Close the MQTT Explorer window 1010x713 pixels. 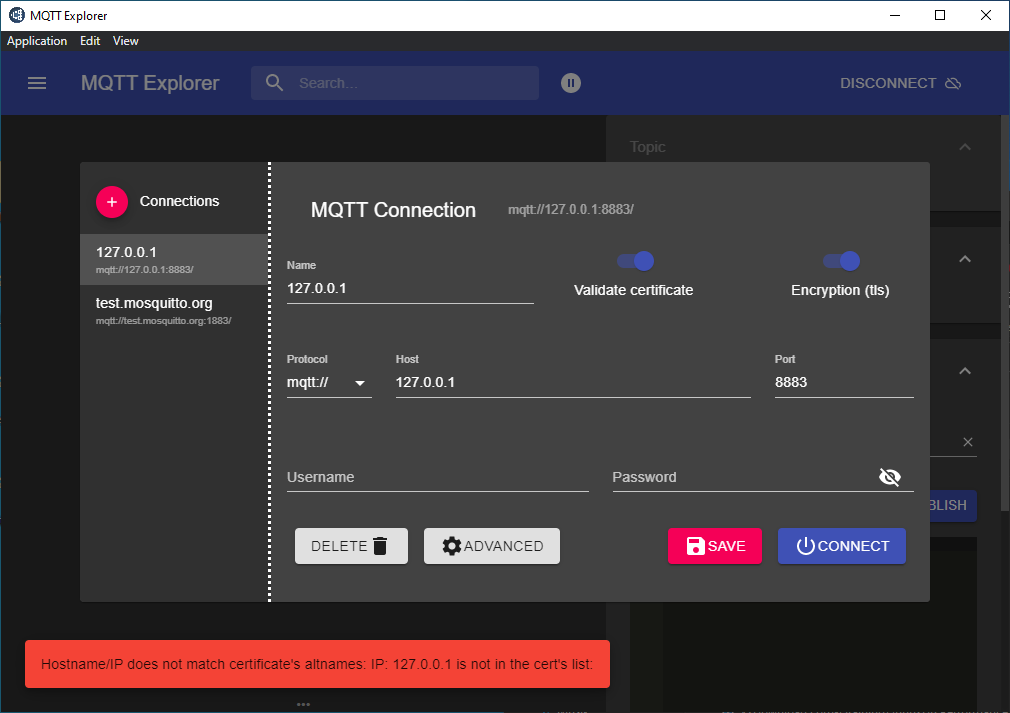pyautogui.click(x=986, y=15)
